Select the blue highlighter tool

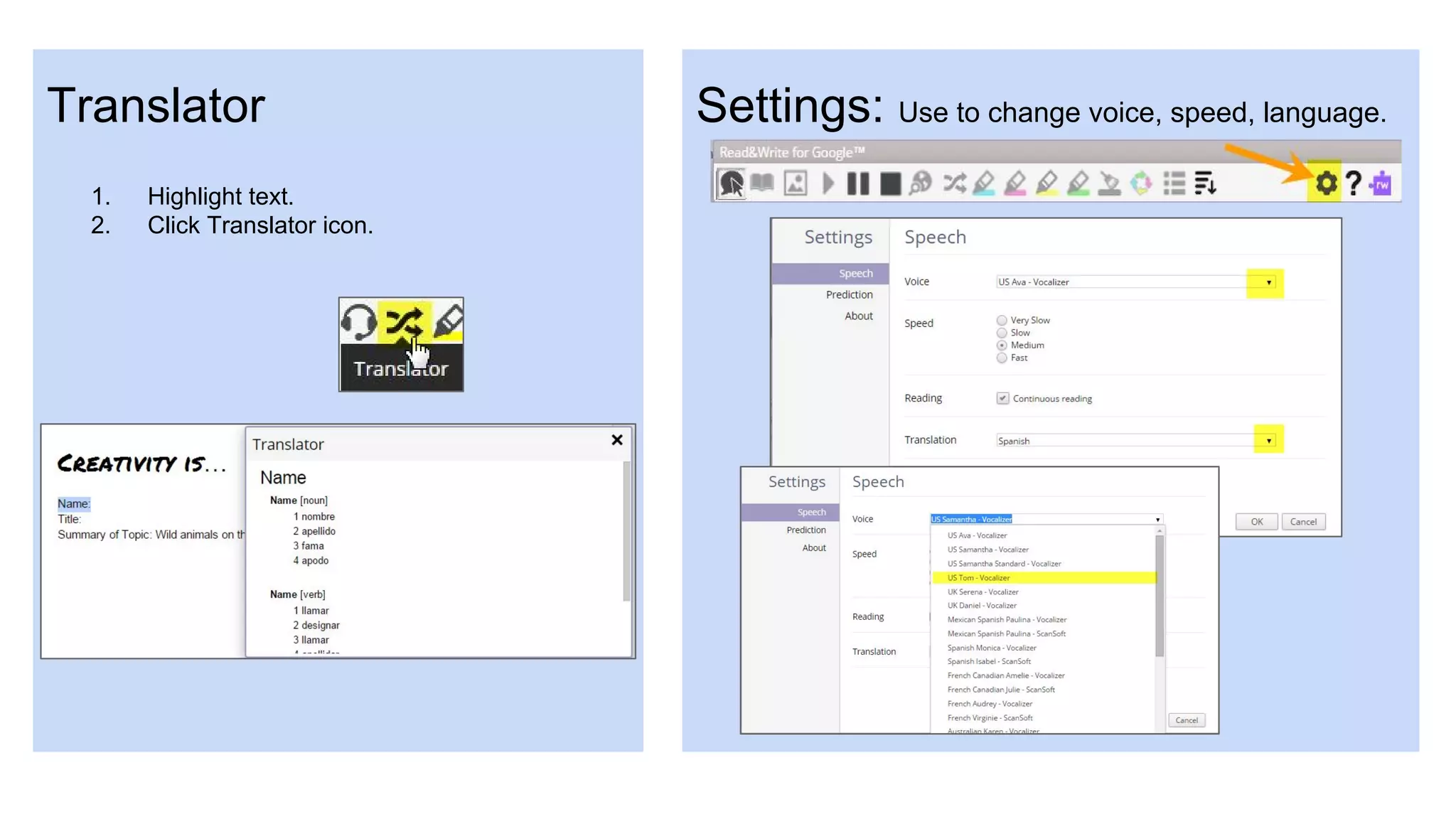[x=985, y=183]
